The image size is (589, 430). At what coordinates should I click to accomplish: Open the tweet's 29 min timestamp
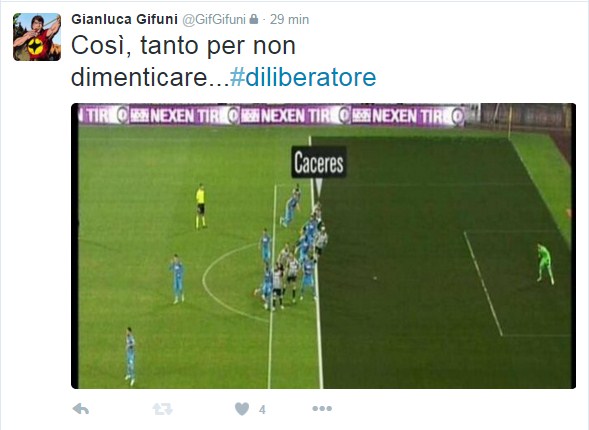coord(289,19)
